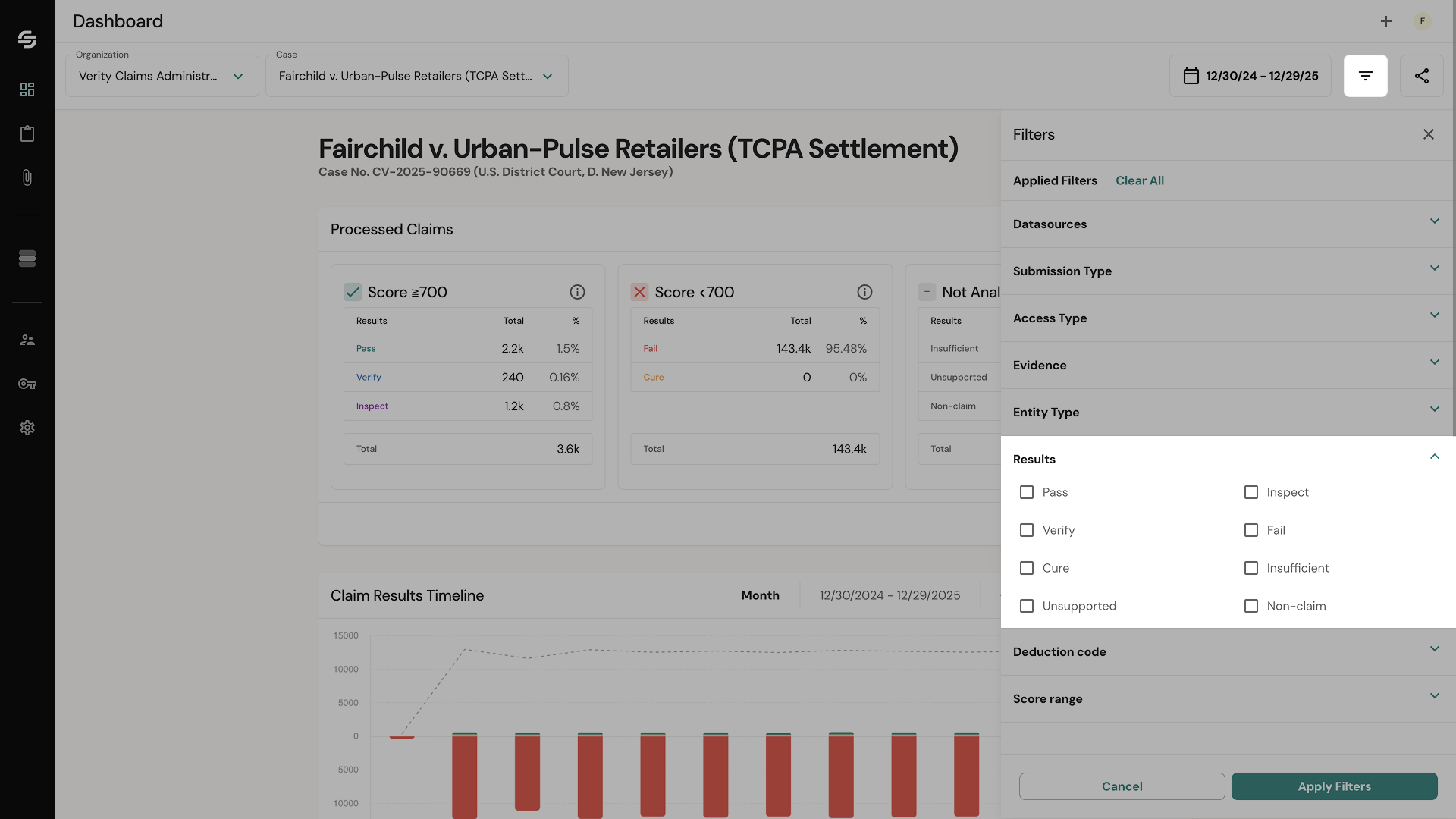Collapse the Results filter section
This screenshot has height=819, width=1456.
pos(1228,459)
